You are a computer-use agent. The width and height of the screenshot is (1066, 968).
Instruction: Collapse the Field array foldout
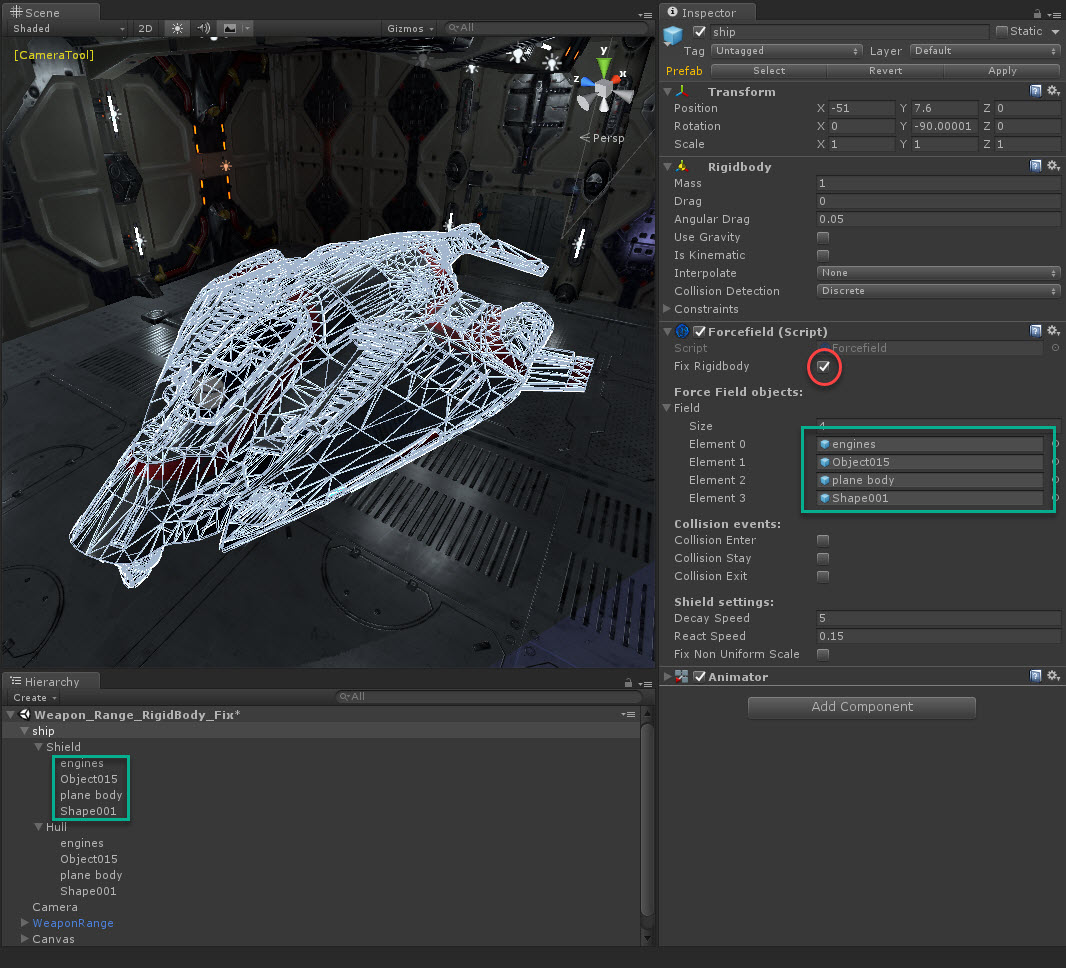coord(667,408)
